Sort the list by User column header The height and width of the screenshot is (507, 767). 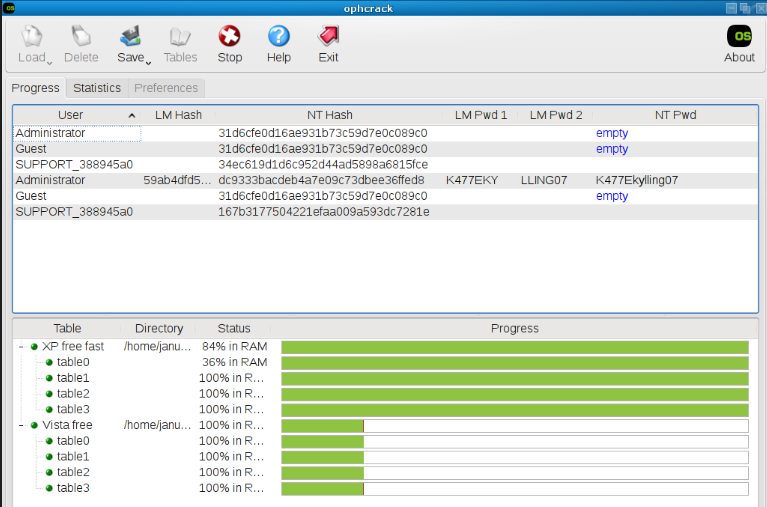click(x=71, y=115)
